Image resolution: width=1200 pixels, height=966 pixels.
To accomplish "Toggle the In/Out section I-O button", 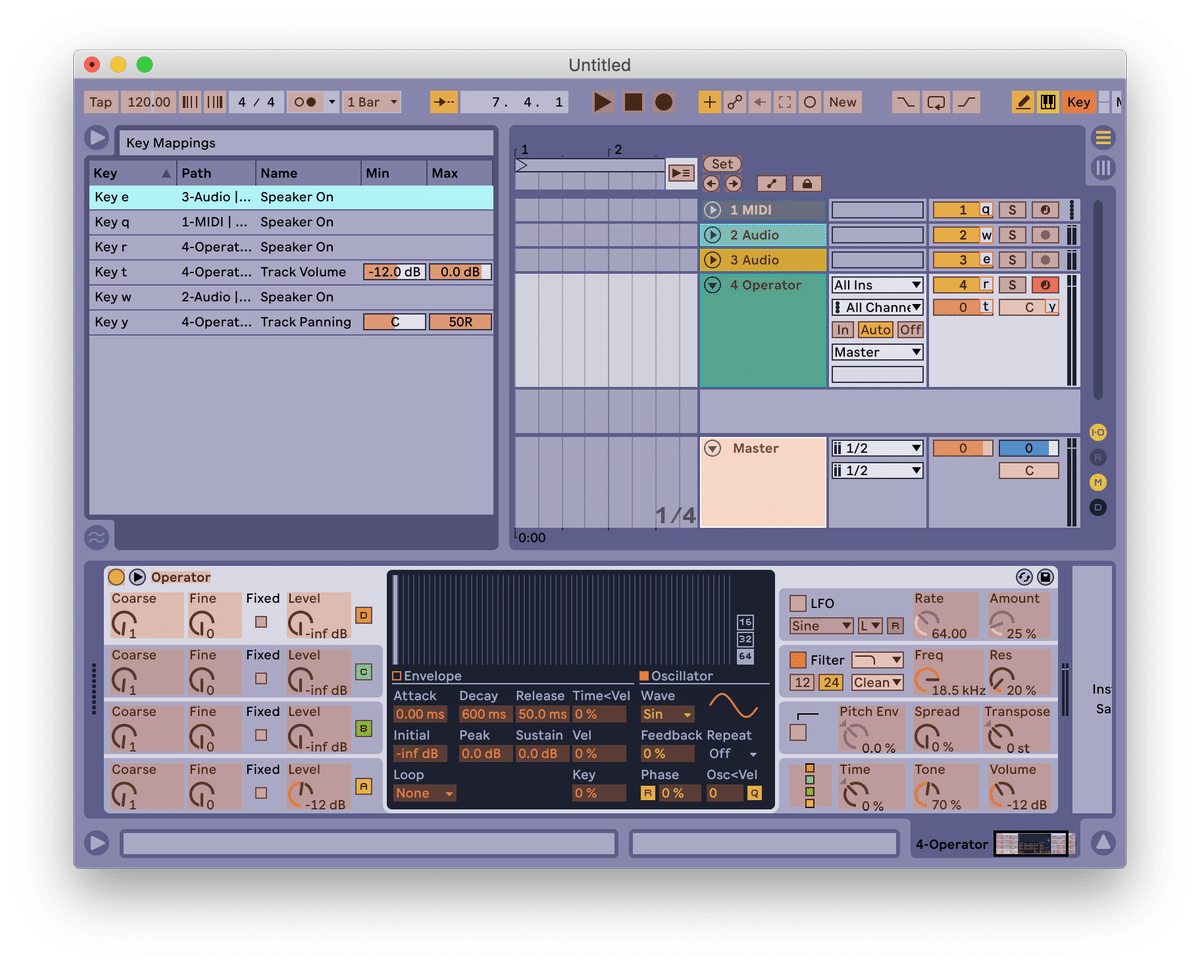I will point(1098,432).
